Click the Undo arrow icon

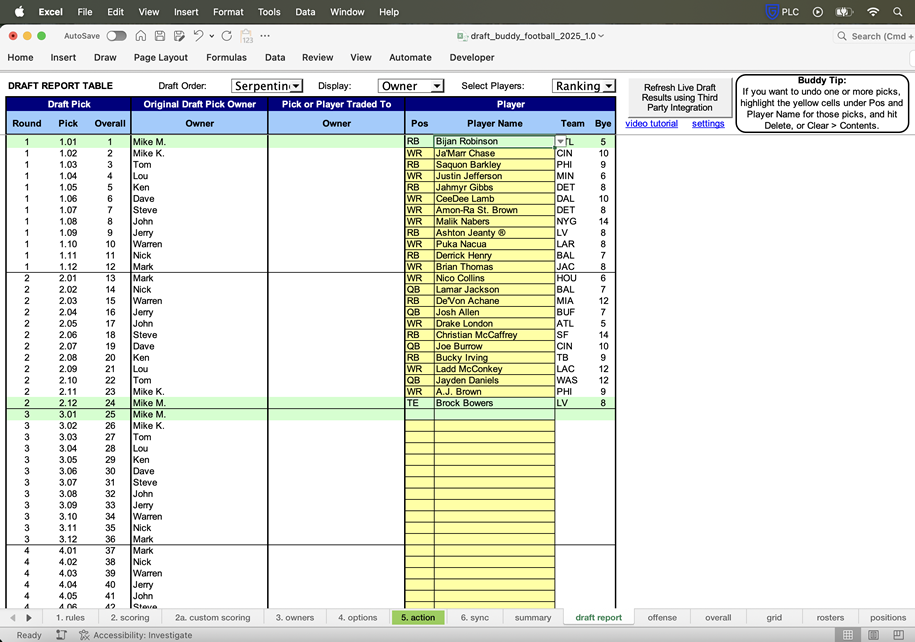click(x=198, y=36)
